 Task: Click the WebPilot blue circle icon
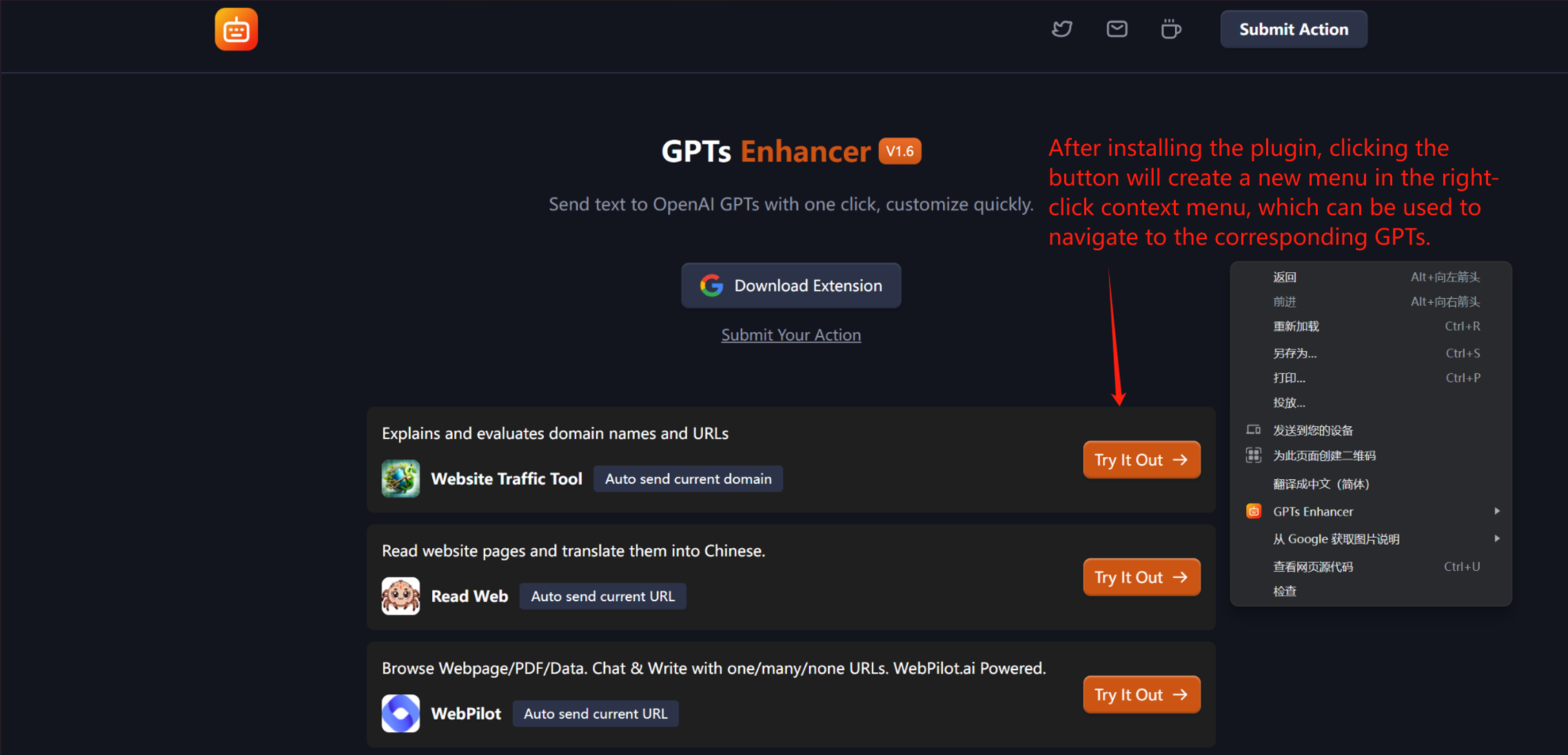[x=400, y=713]
